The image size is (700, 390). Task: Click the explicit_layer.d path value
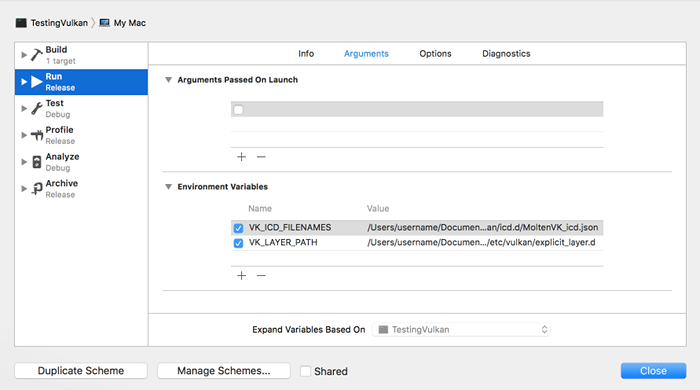481,242
